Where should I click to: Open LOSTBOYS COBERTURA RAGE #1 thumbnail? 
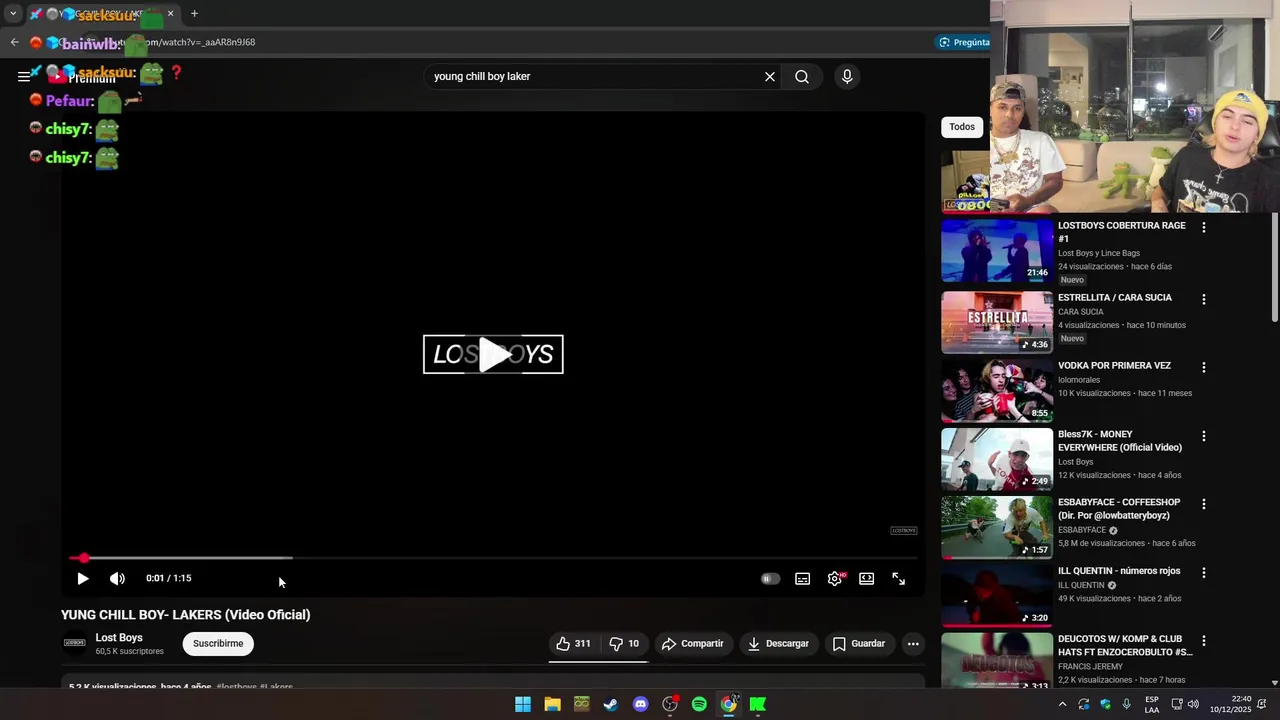tap(997, 251)
